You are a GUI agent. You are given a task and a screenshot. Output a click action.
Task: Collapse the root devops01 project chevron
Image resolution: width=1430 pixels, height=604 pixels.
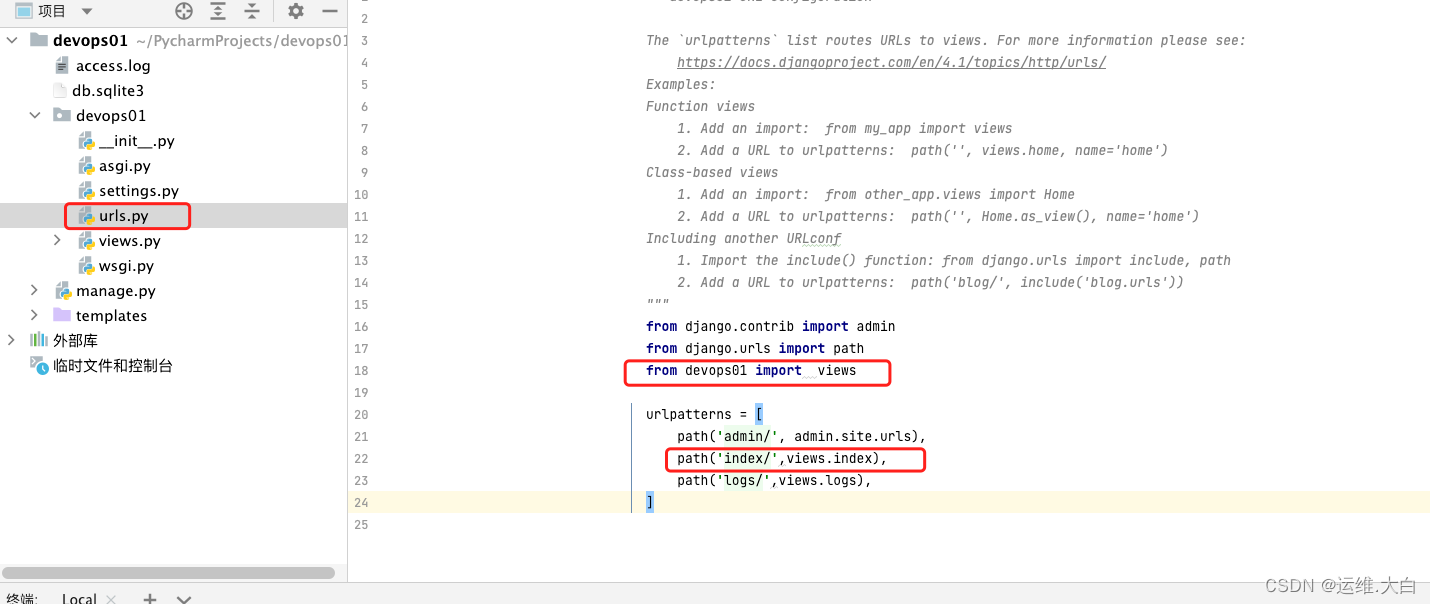tap(12, 40)
